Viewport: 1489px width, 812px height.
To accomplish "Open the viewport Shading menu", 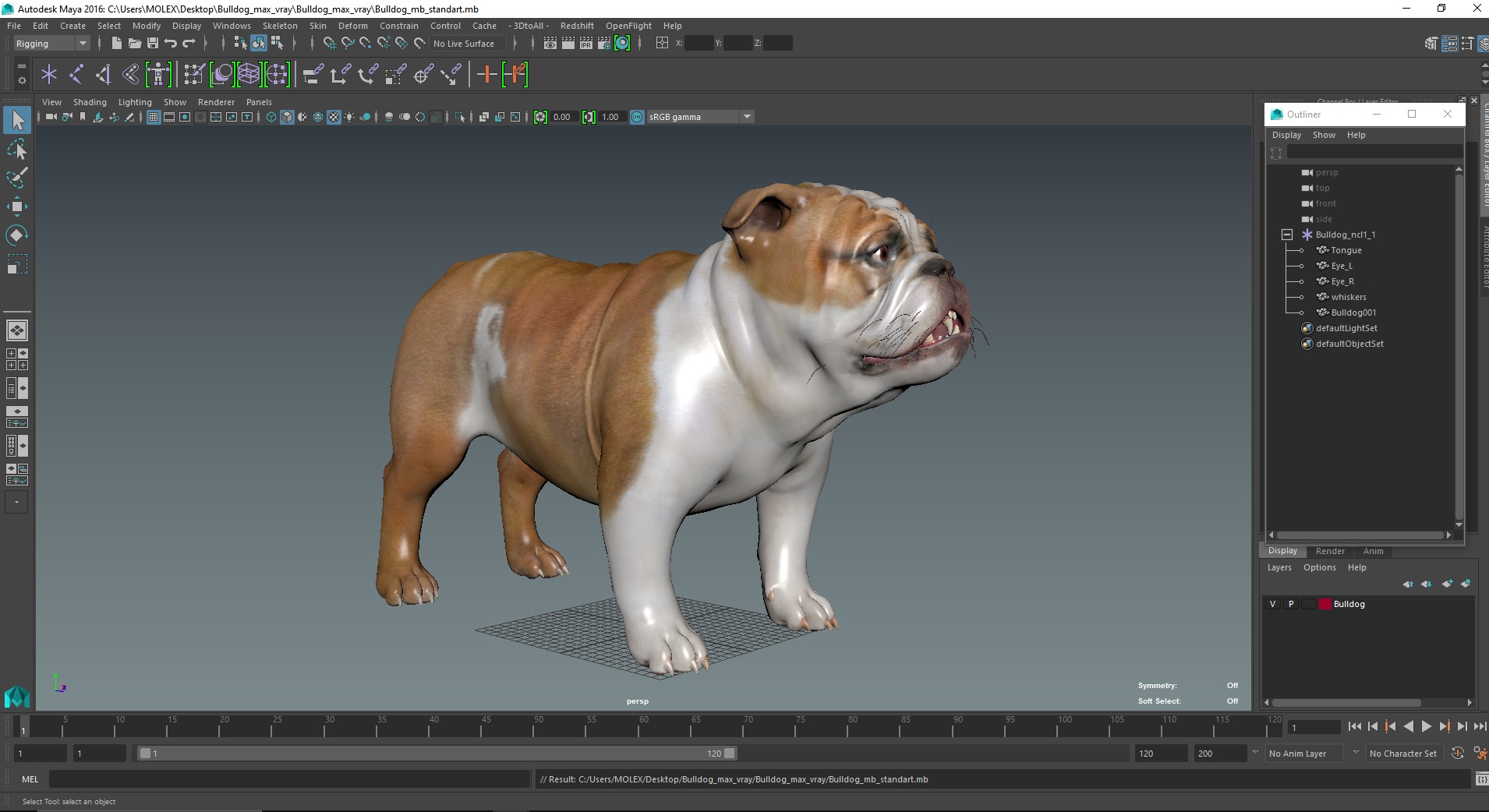I will pos(90,102).
